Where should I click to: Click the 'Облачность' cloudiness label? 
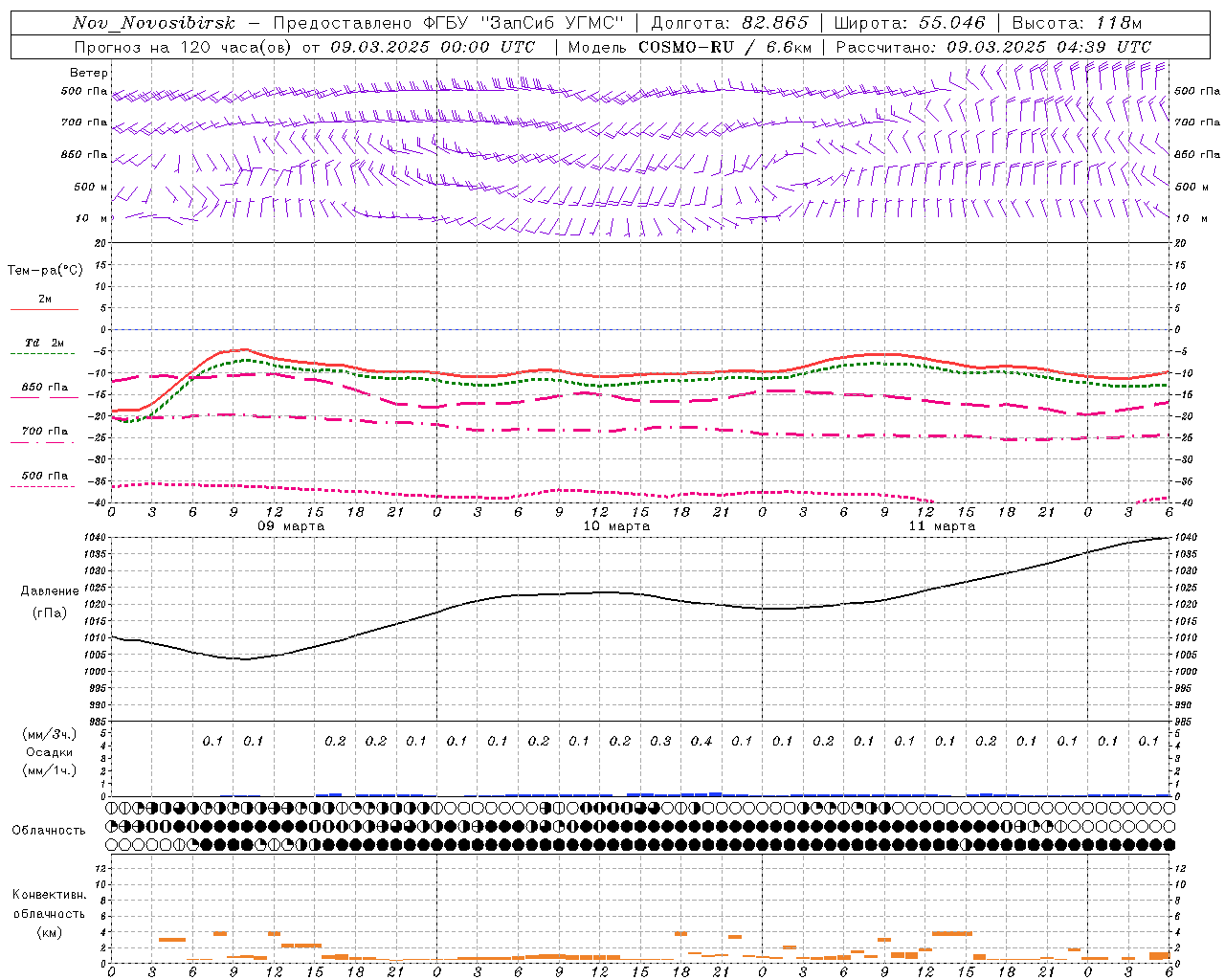[49, 831]
